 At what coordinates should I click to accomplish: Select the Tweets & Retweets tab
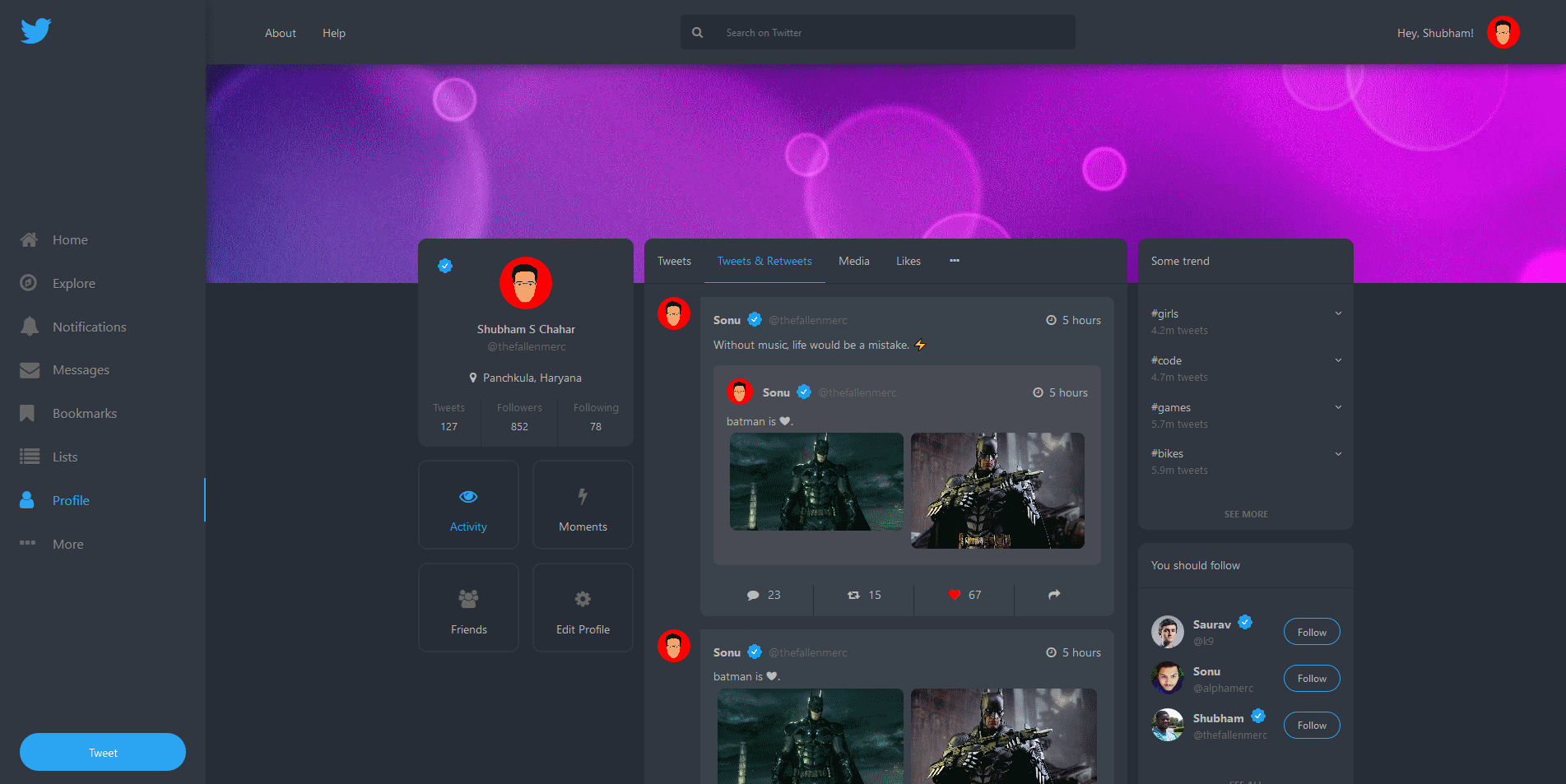point(764,261)
